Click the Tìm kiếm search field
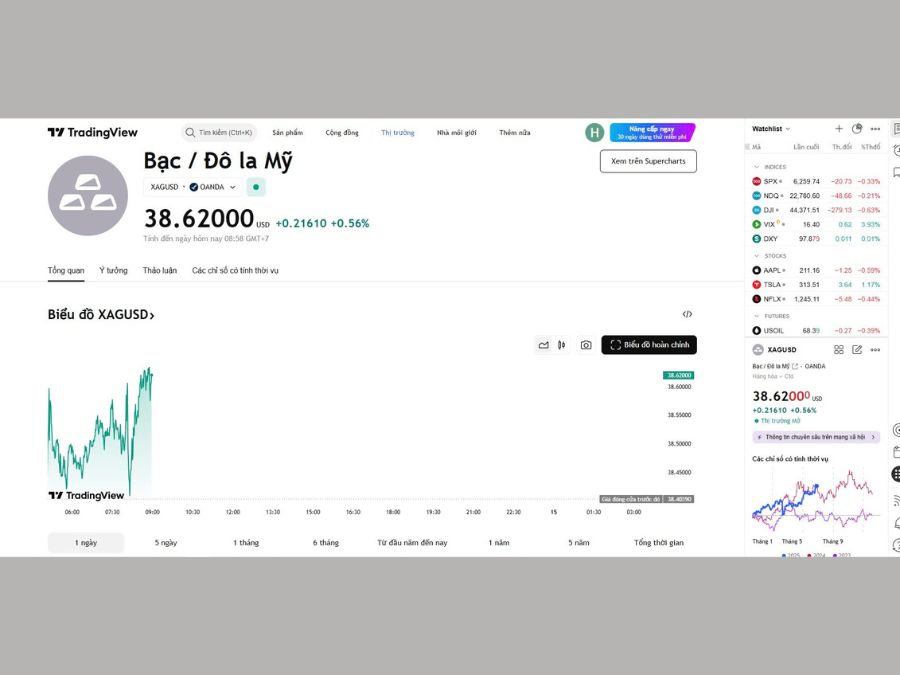The height and width of the screenshot is (675, 900). [219, 133]
